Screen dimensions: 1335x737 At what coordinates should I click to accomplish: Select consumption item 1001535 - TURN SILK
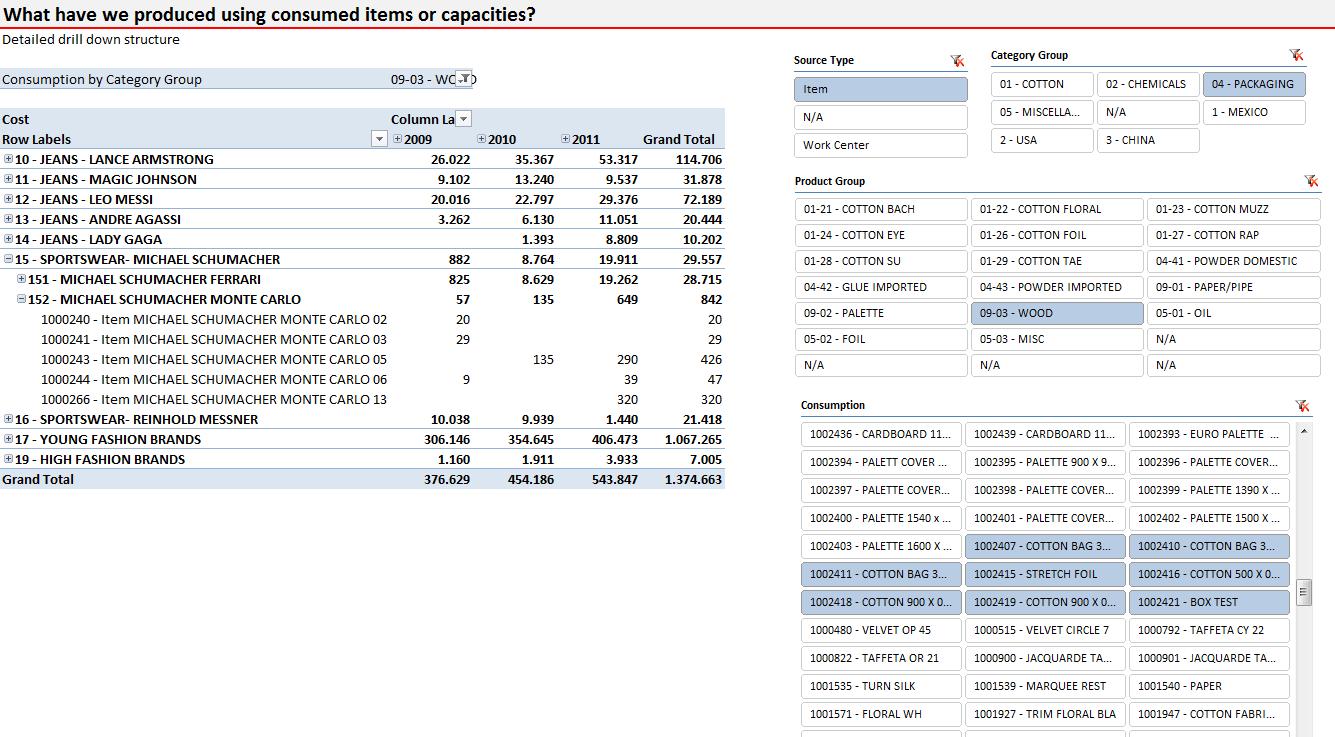point(881,686)
